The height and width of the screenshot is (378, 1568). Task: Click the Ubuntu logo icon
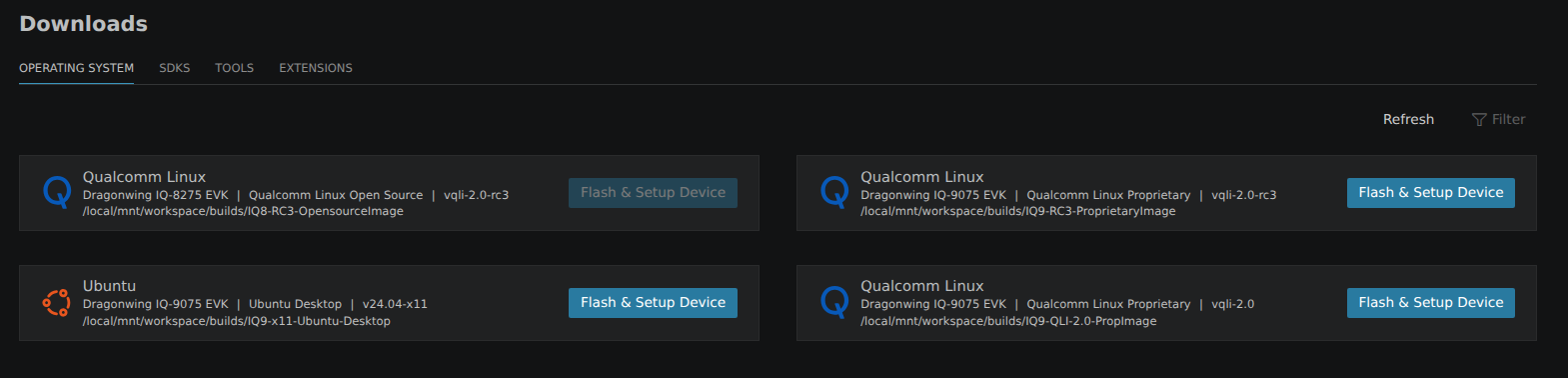[56, 302]
